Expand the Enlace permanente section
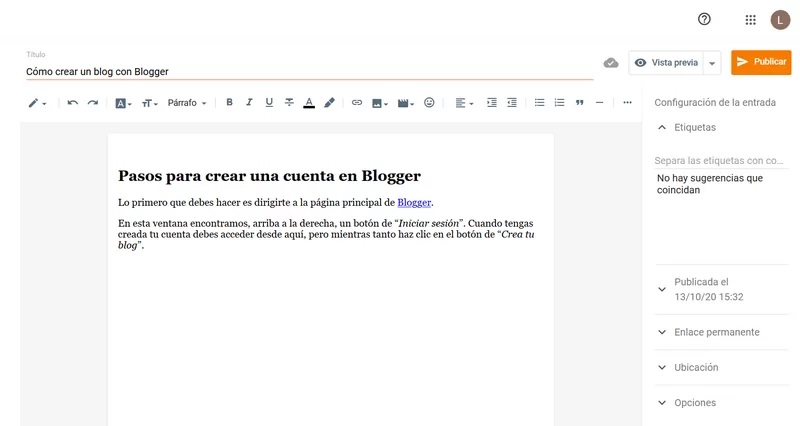 [x=716, y=332]
